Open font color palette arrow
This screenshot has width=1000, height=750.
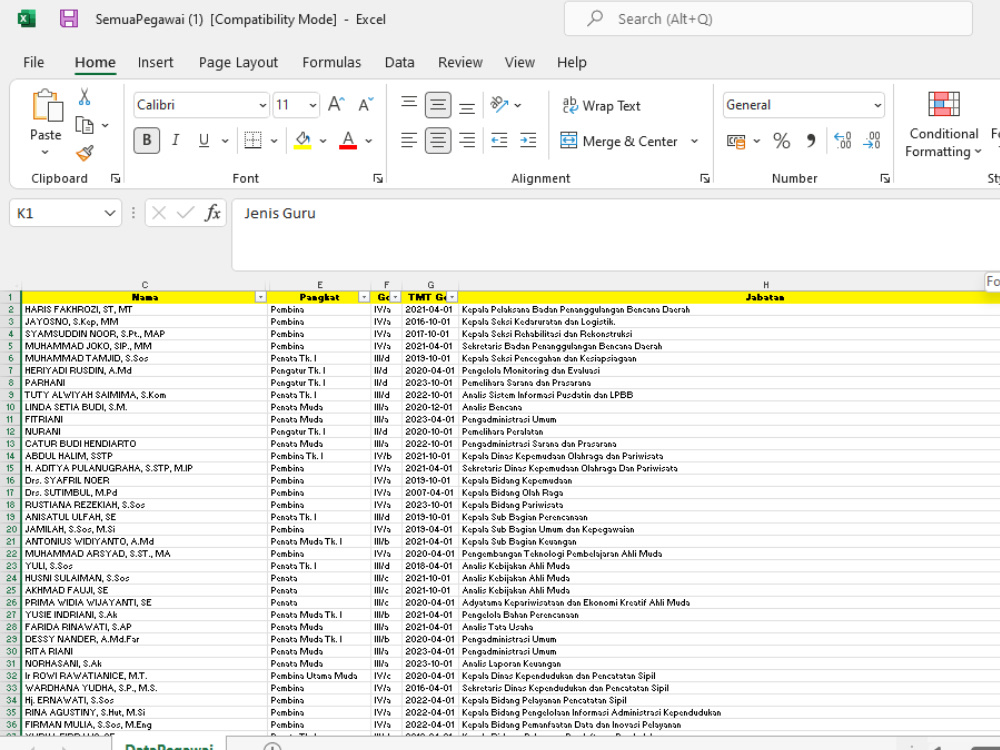[x=368, y=141]
